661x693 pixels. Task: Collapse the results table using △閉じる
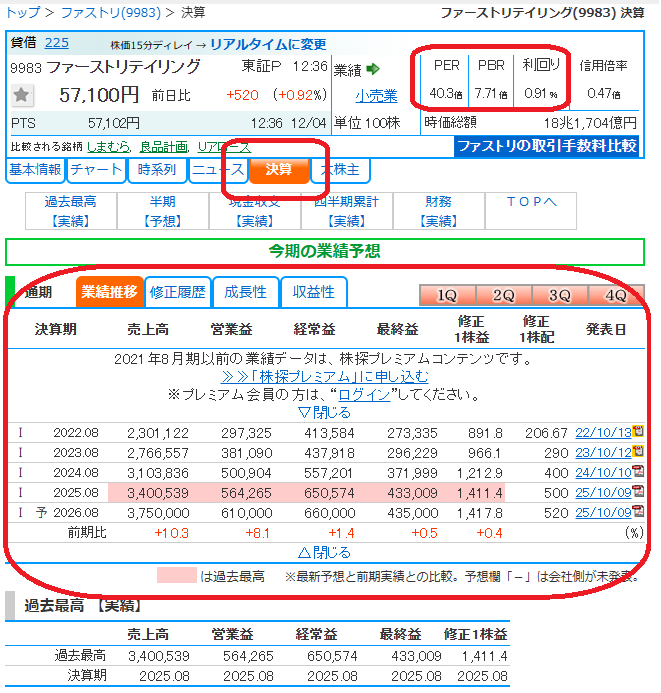tap(325, 552)
